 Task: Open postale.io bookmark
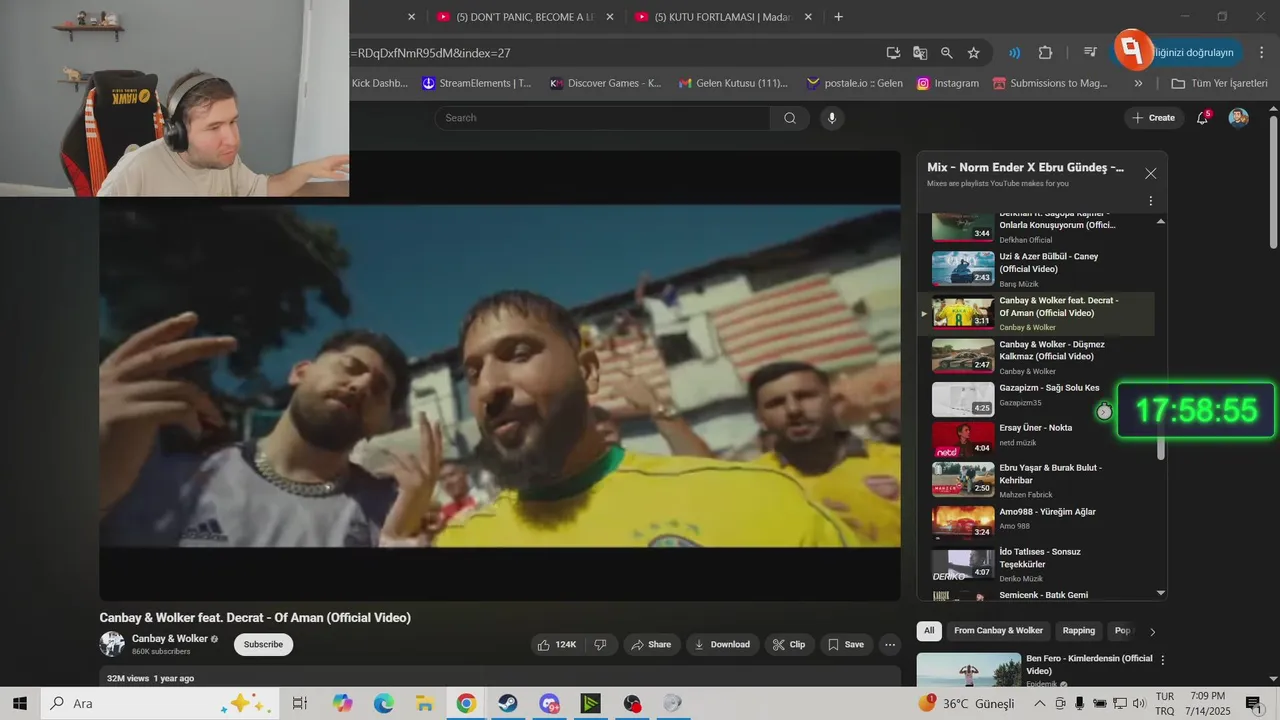[x=854, y=83]
